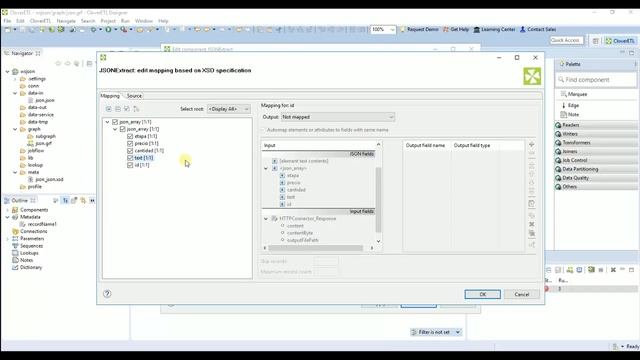The image size is (640, 360).
Task: Click the open perspective icon near Quick Access
Action: point(596,41)
